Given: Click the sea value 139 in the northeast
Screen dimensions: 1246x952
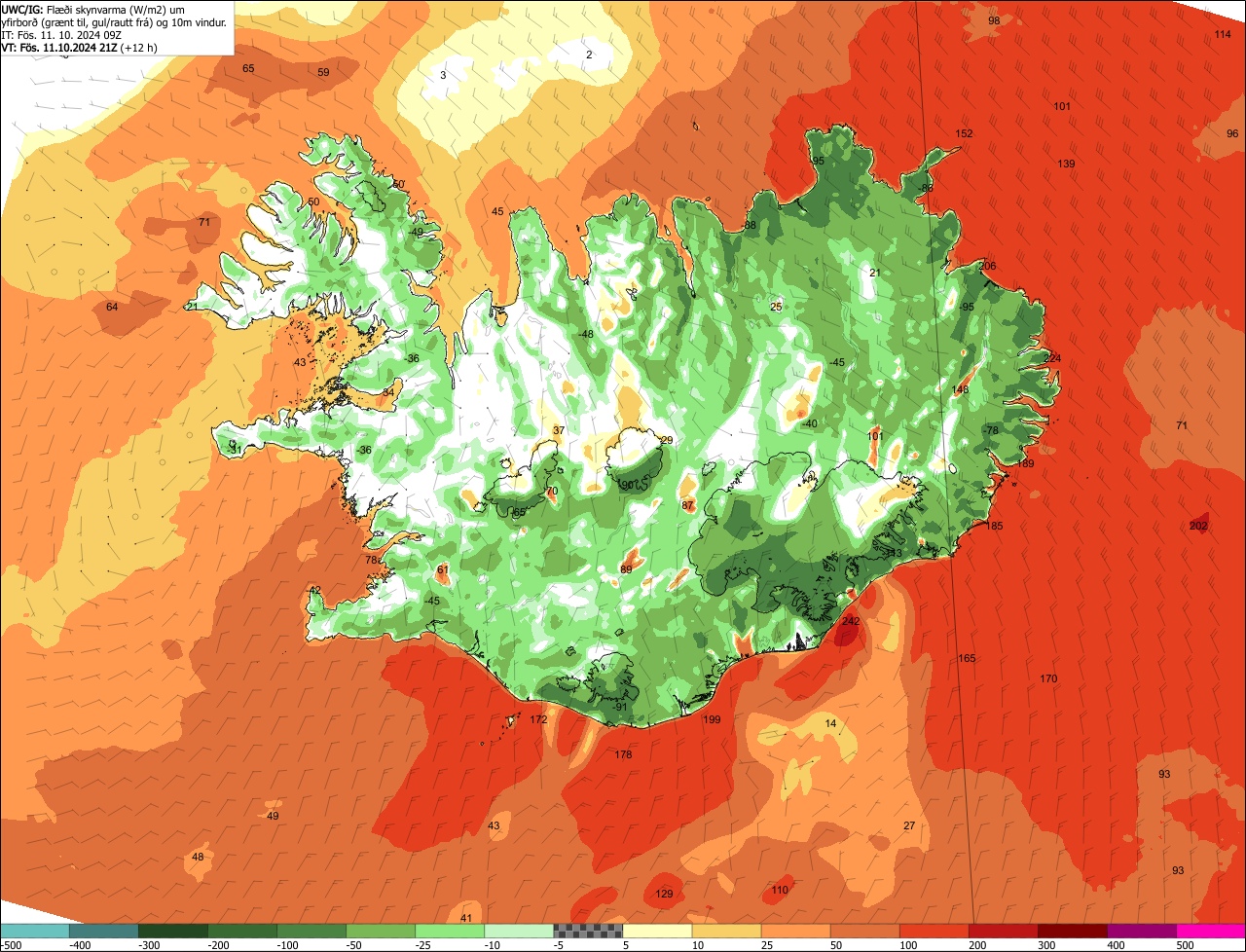Looking at the screenshot, I should pyautogui.click(x=1067, y=165).
